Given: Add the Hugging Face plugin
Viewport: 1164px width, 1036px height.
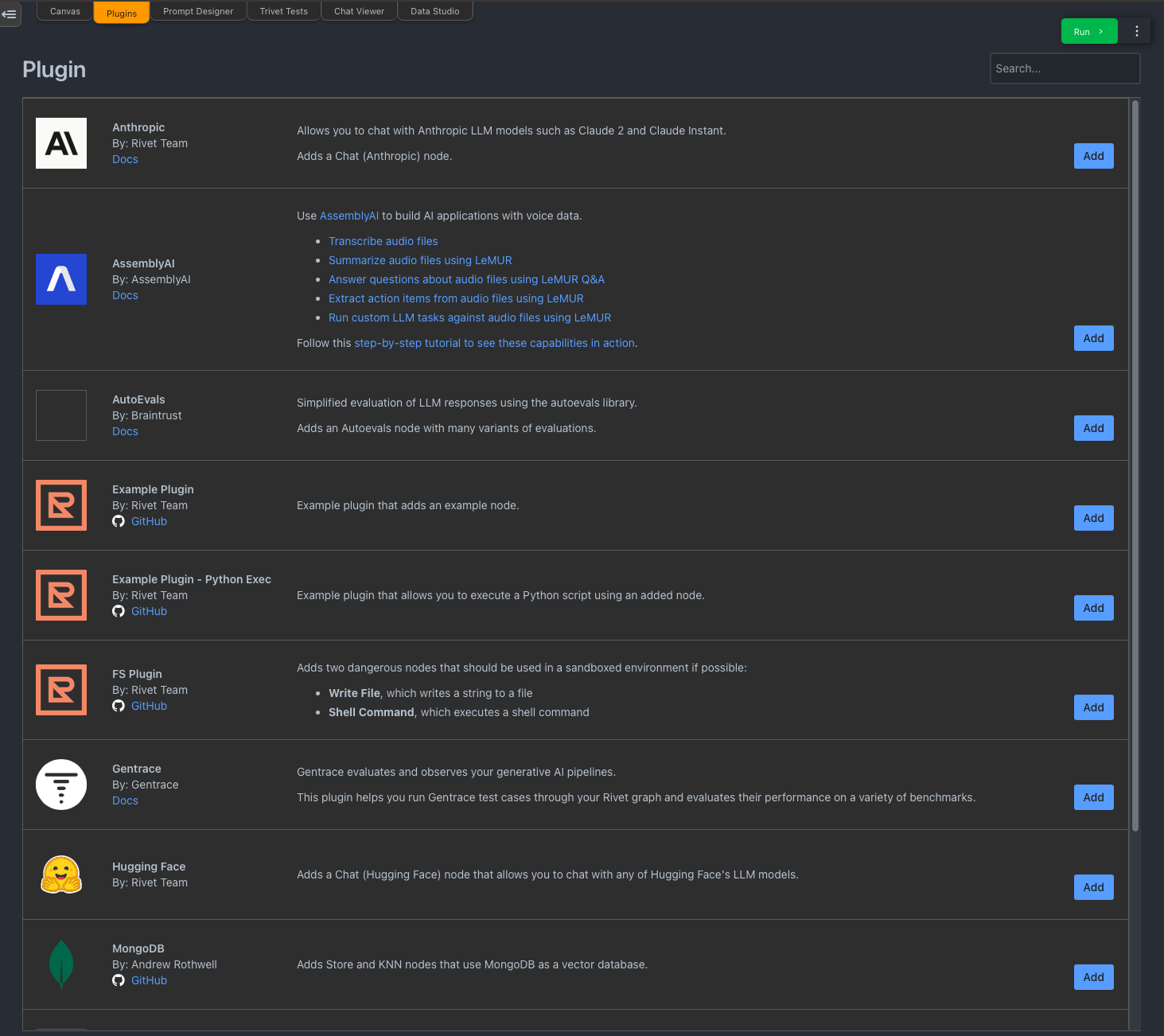Looking at the screenshot, I should tap(1094, 887).
